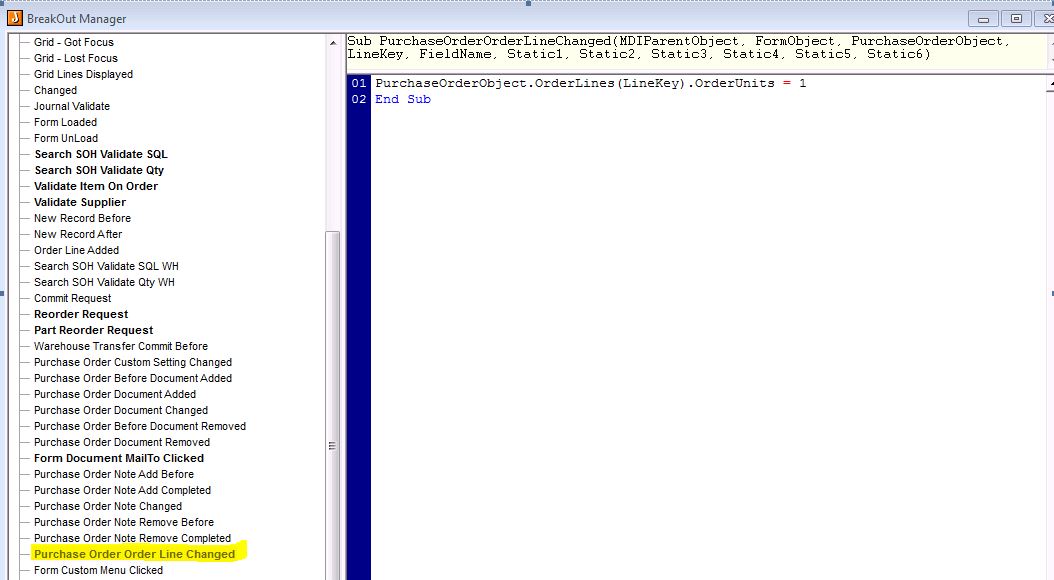Choose 'Validate Item On Order' breakout

pyautogui.click(x=95, y=186)
